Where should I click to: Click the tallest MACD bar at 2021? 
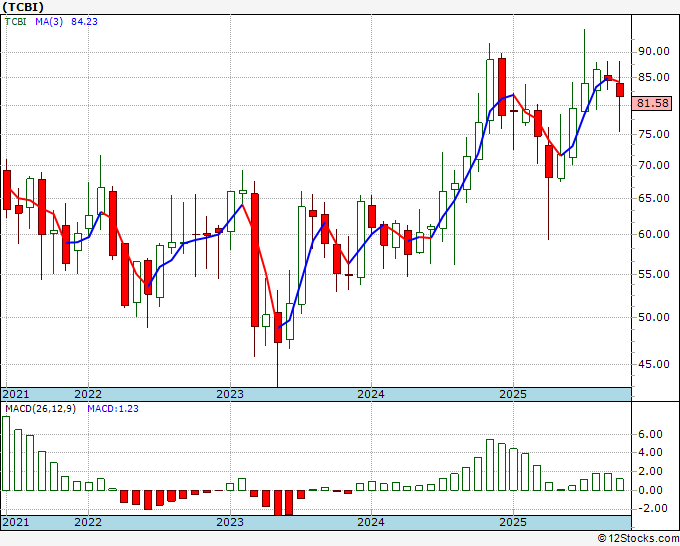pos(6,453)
